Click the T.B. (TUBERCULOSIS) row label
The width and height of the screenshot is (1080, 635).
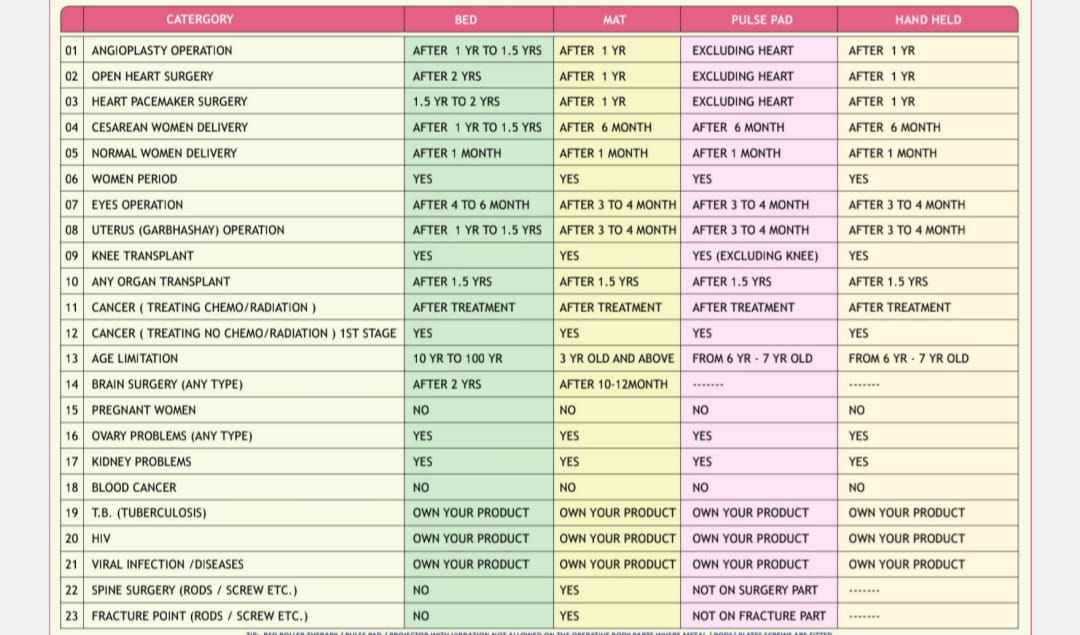tap(149, 513)
